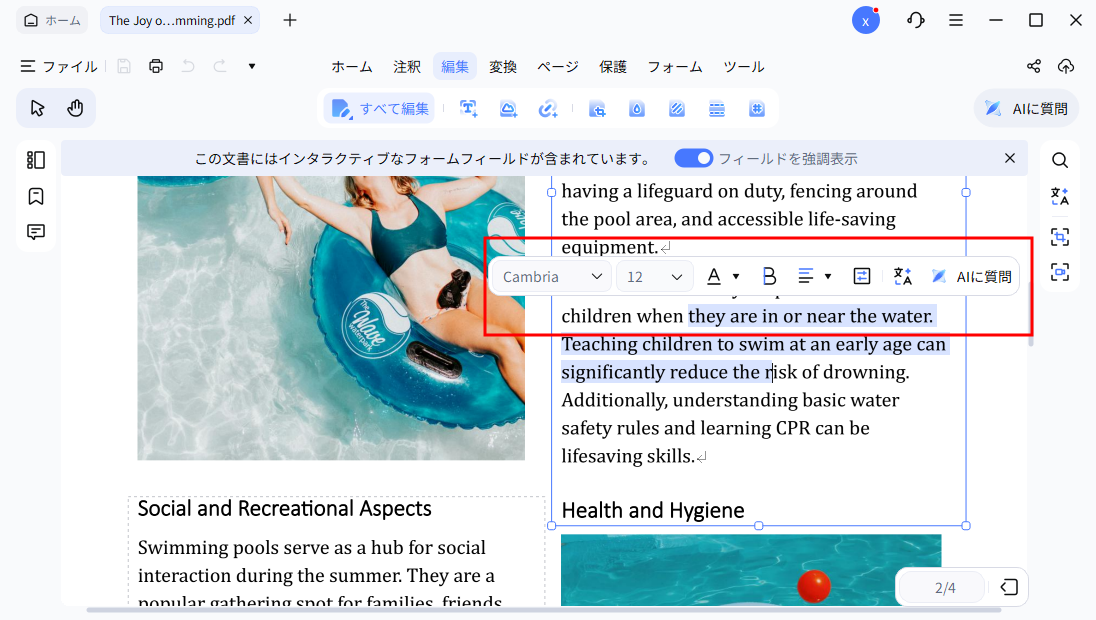This screenshot has height=620, width=1096.
Task: Open the 変換 menu tab
Action: pos(503,67)
